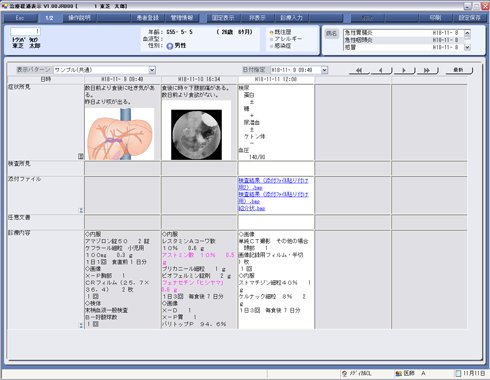490x380 pixels.
Task: Select 固定表示 in the toolbar
Action: pos(223,18)
